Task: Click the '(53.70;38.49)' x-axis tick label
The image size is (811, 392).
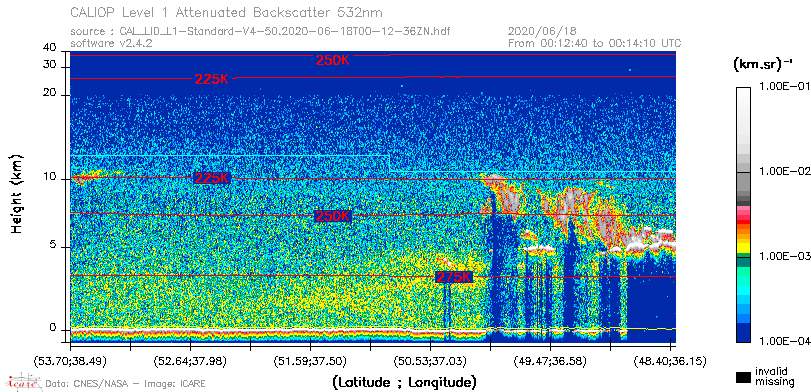Action: tap(70, 360)
